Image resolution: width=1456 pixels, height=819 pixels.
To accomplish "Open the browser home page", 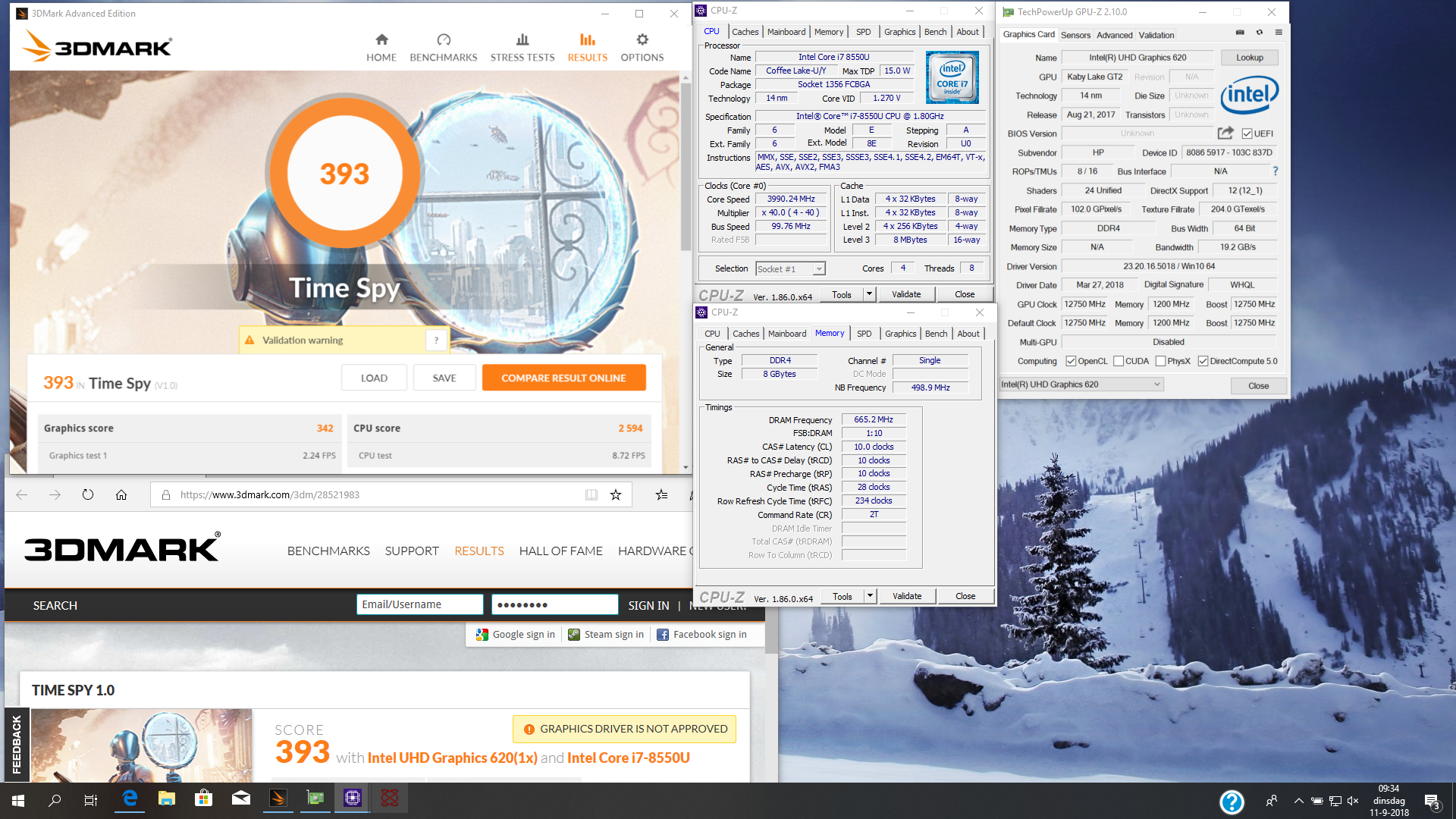I will [121, 494].
